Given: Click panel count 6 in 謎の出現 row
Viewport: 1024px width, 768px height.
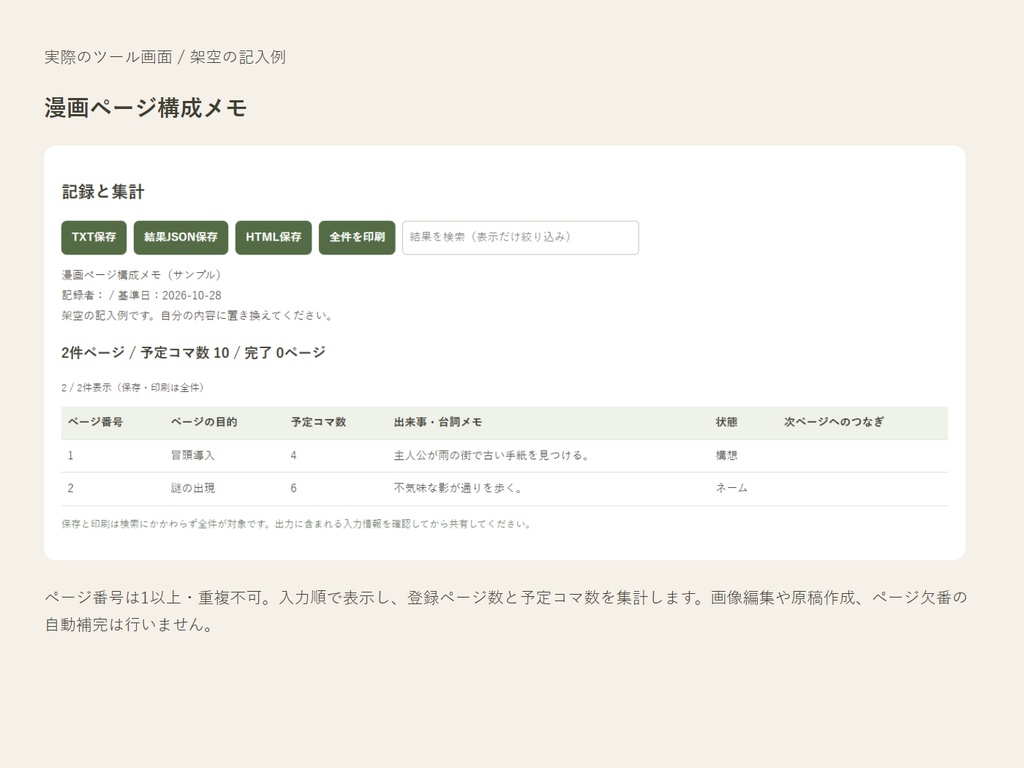Looking at the screenshot, I should pyautogui.click(x=294, y=488).
